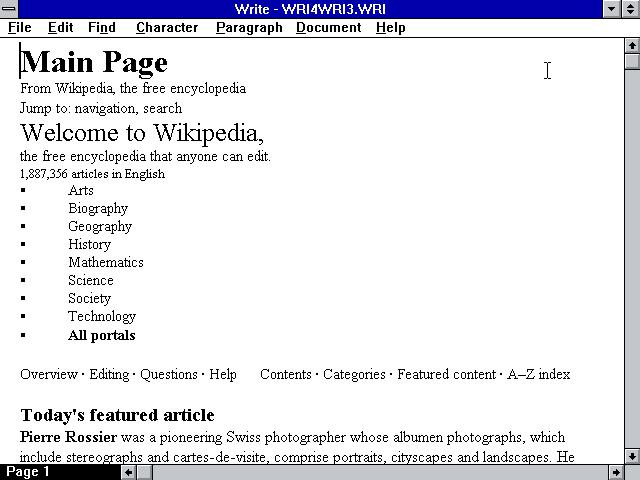Viewport: 640px width, 480px height.
Task: Click the maximize/restore button of Write
Action: (631, 9)
